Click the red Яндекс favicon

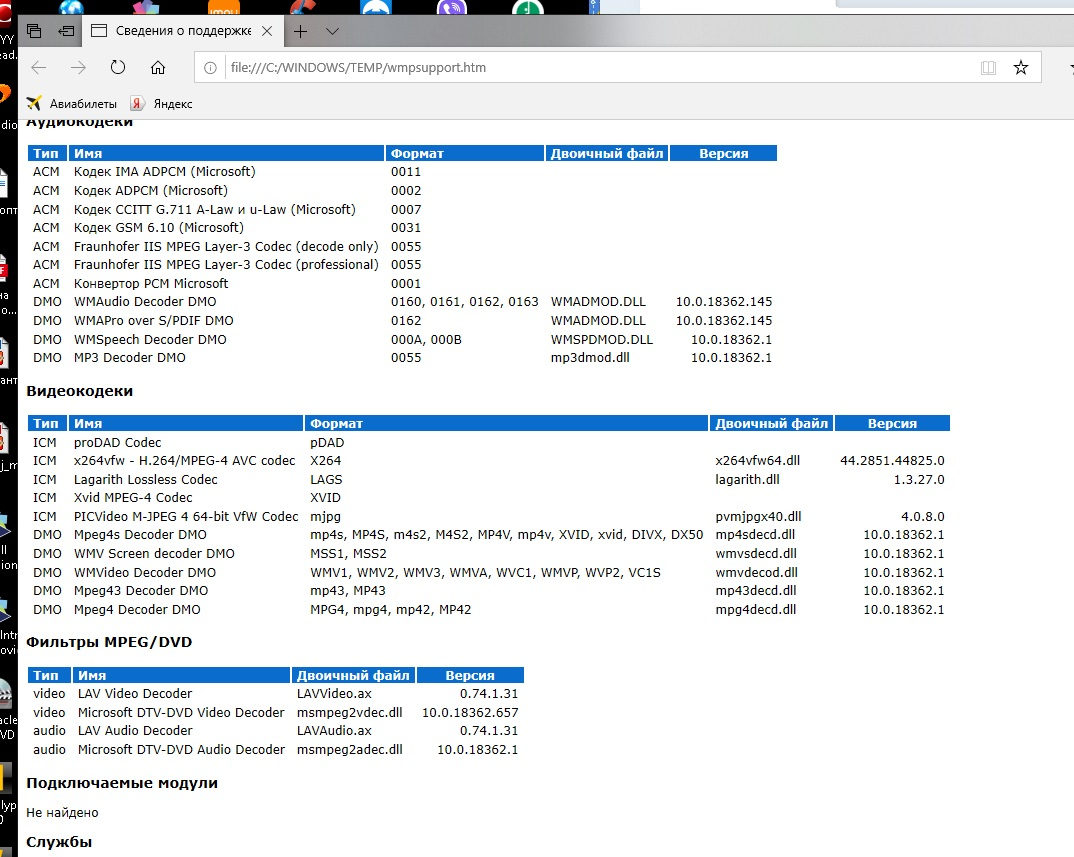pos(138,103)
